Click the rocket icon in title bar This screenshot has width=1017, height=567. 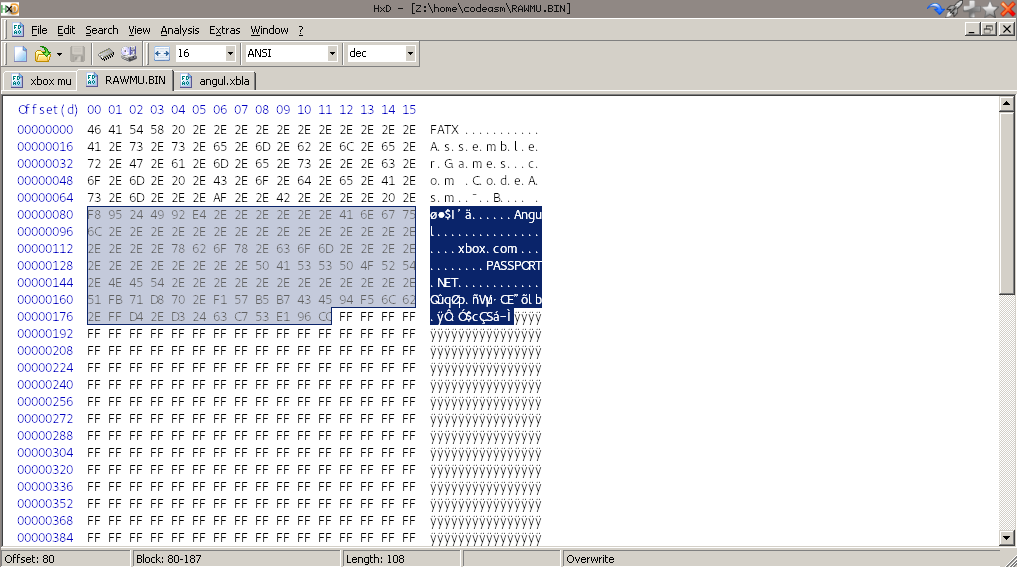(x=953, y=8)
